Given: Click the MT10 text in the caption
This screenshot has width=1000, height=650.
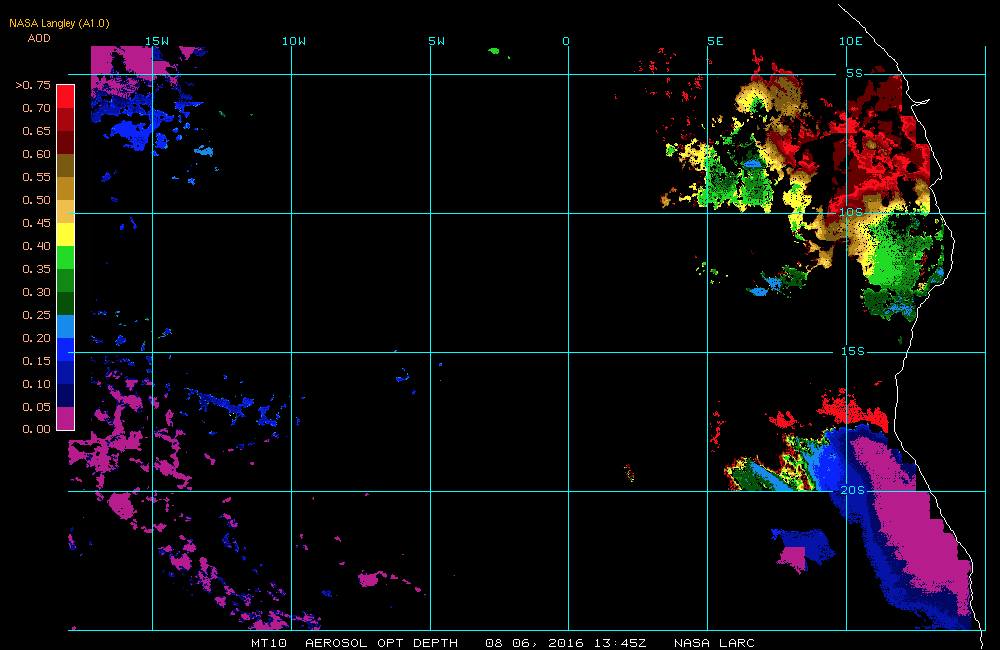Looking at the screenshot, I should point(269,643).
